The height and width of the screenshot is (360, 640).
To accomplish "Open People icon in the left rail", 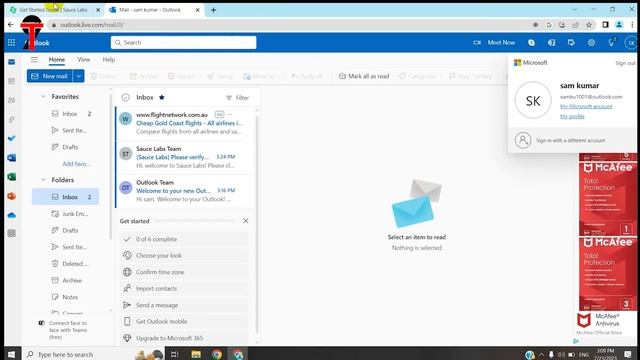I will (x=11, y=100).
